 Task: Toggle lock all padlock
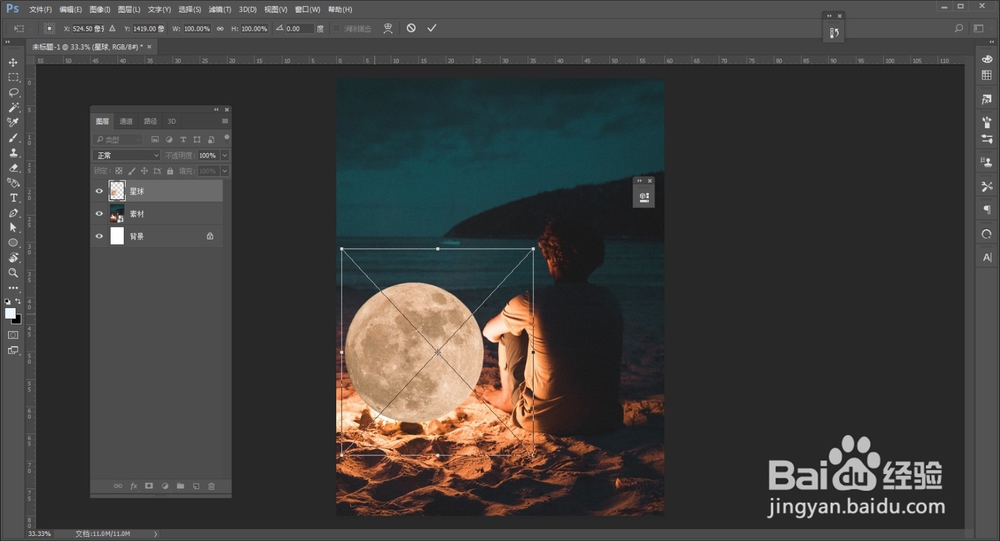point(170,171)
